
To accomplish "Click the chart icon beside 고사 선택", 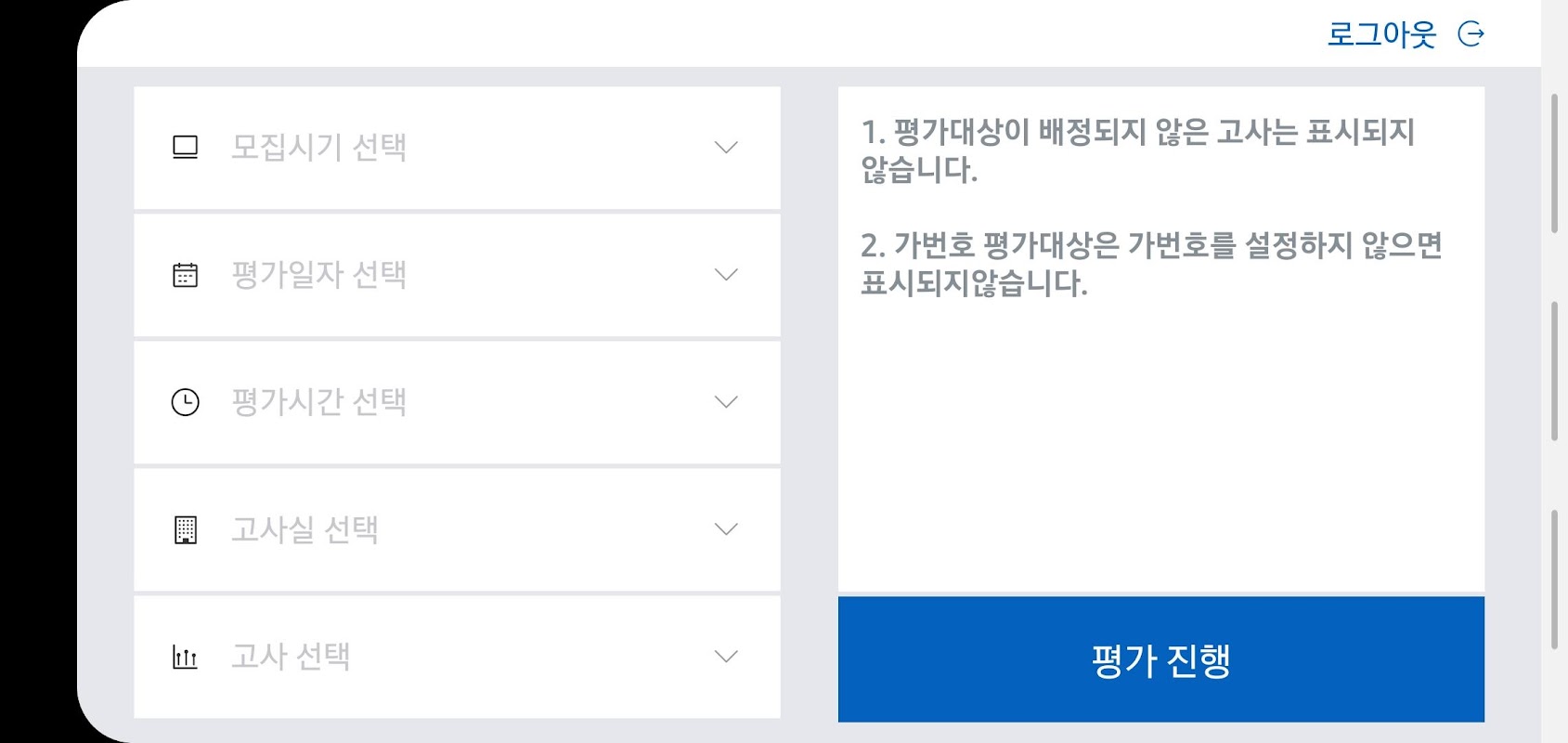I will 186,658.
